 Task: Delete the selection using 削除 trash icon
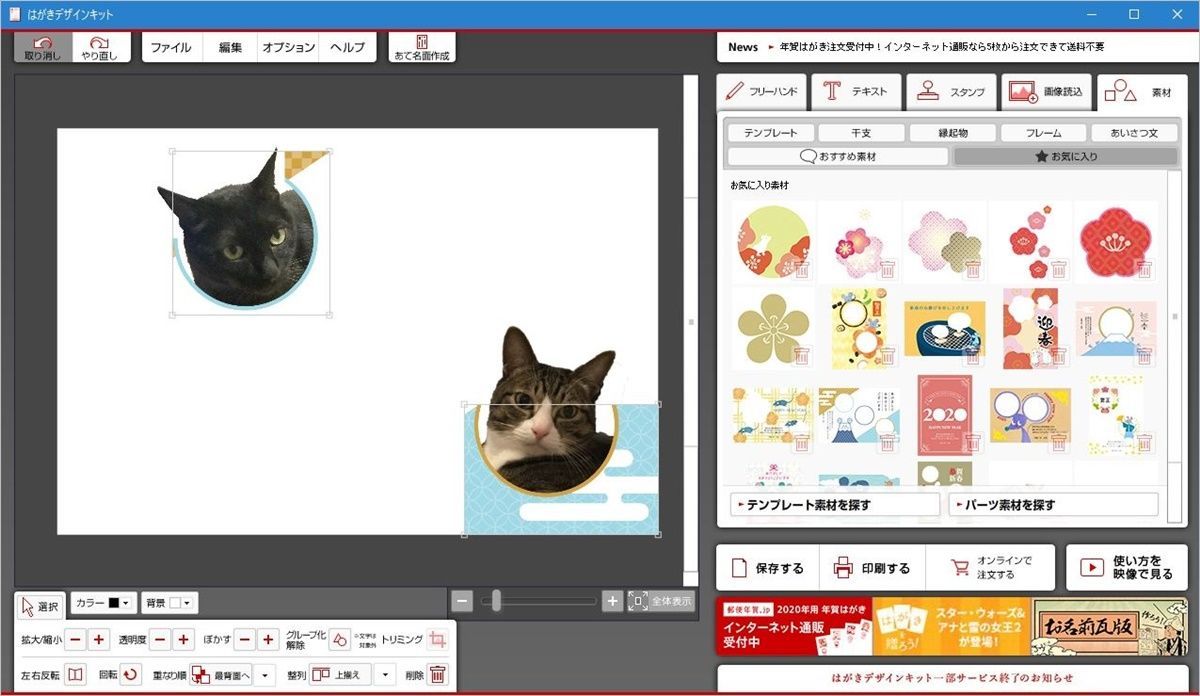point(437,674)
